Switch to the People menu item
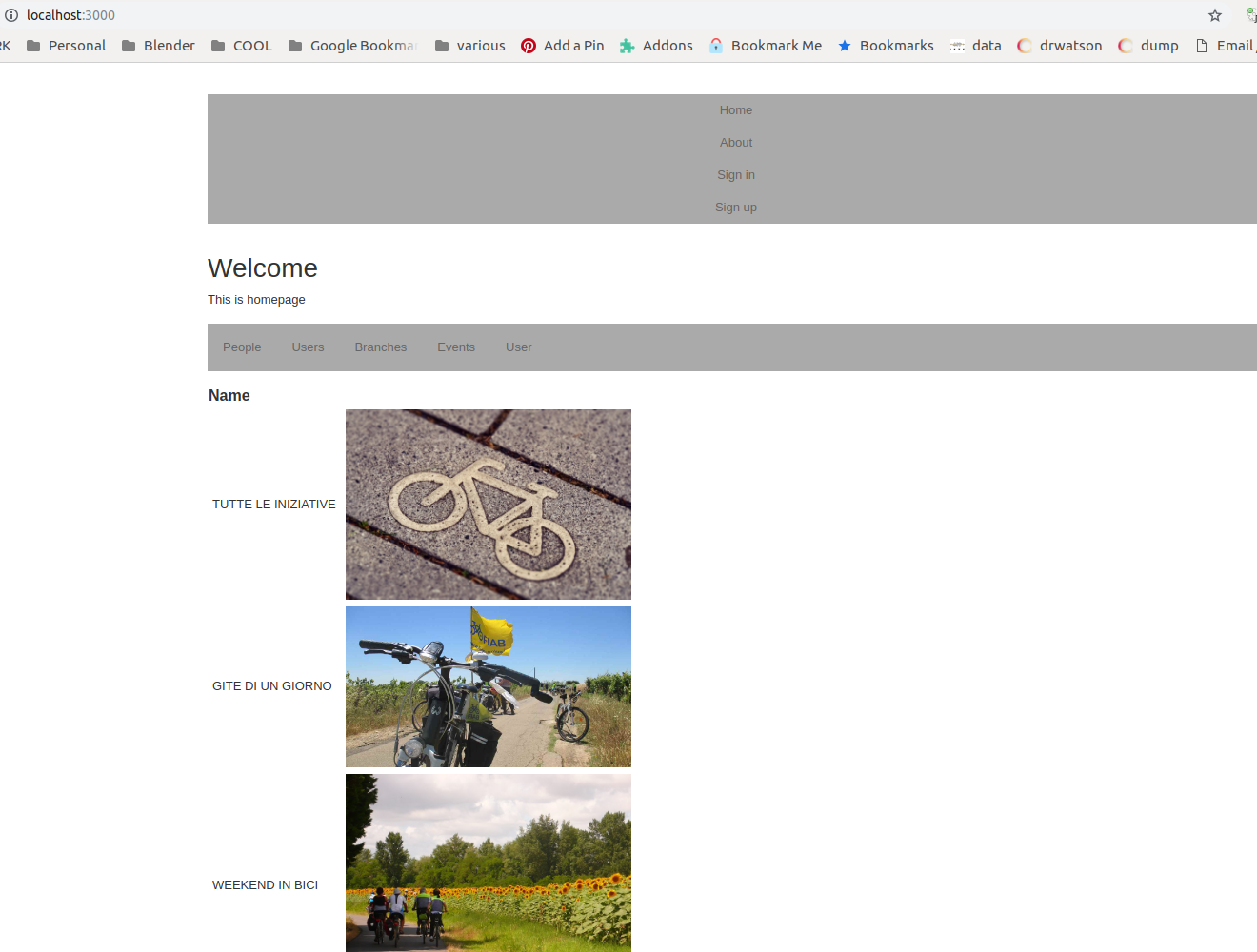Screen dimensions: 1257x952 pos(242,347)
